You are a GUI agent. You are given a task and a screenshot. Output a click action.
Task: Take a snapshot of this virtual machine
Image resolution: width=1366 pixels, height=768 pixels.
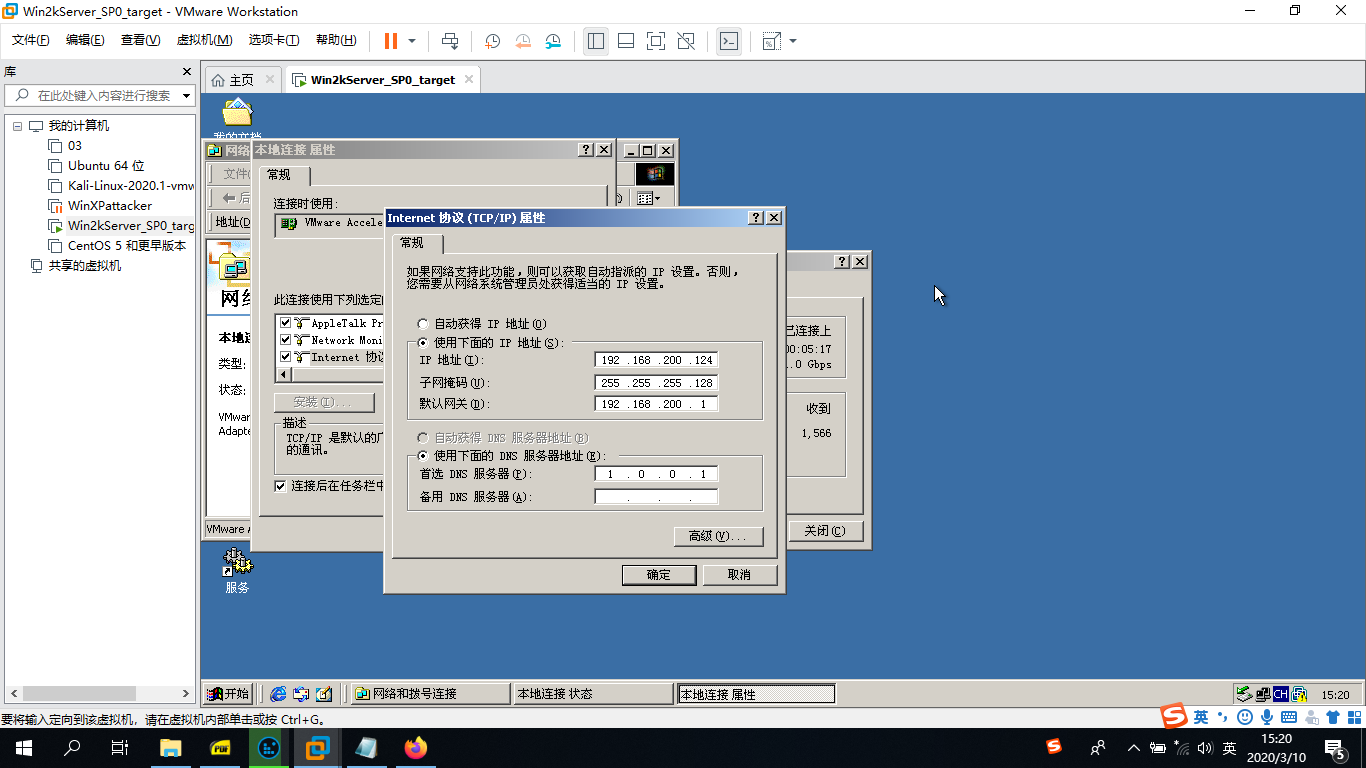(x=493, y=41)
